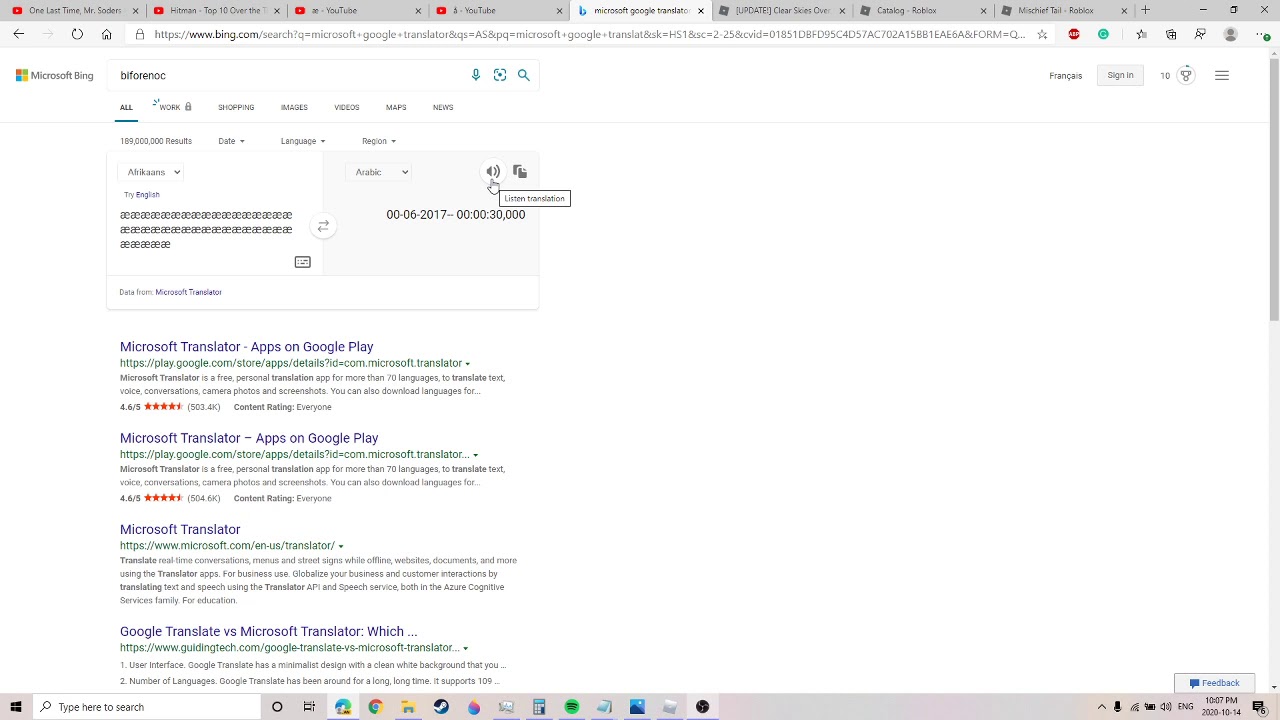Open Windows notification center
This screenshot has height=720, width=1280.
coord(1259,707)
